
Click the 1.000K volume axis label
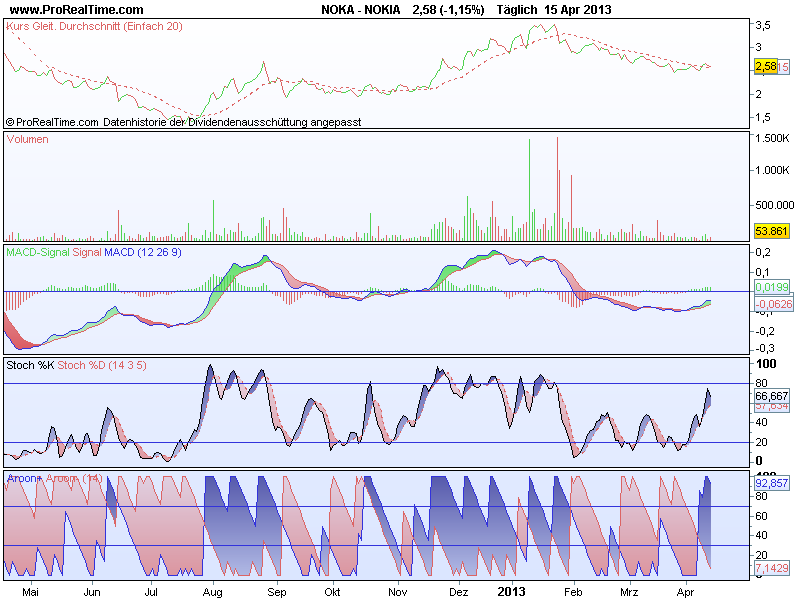[772, 170]
